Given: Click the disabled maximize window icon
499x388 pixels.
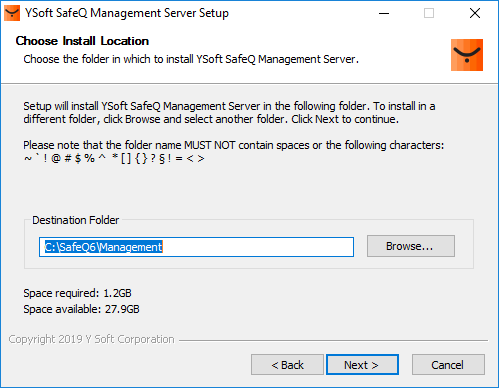Looking at the screenshot, I should 429,13.
